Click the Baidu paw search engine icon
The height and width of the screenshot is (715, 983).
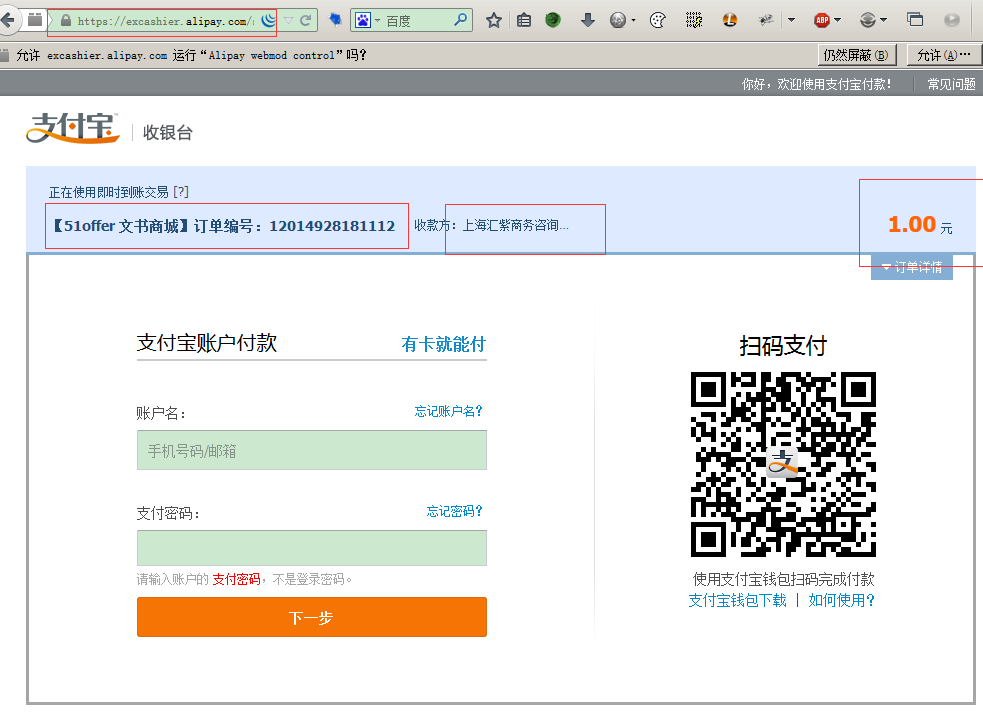tap(363, 21)
